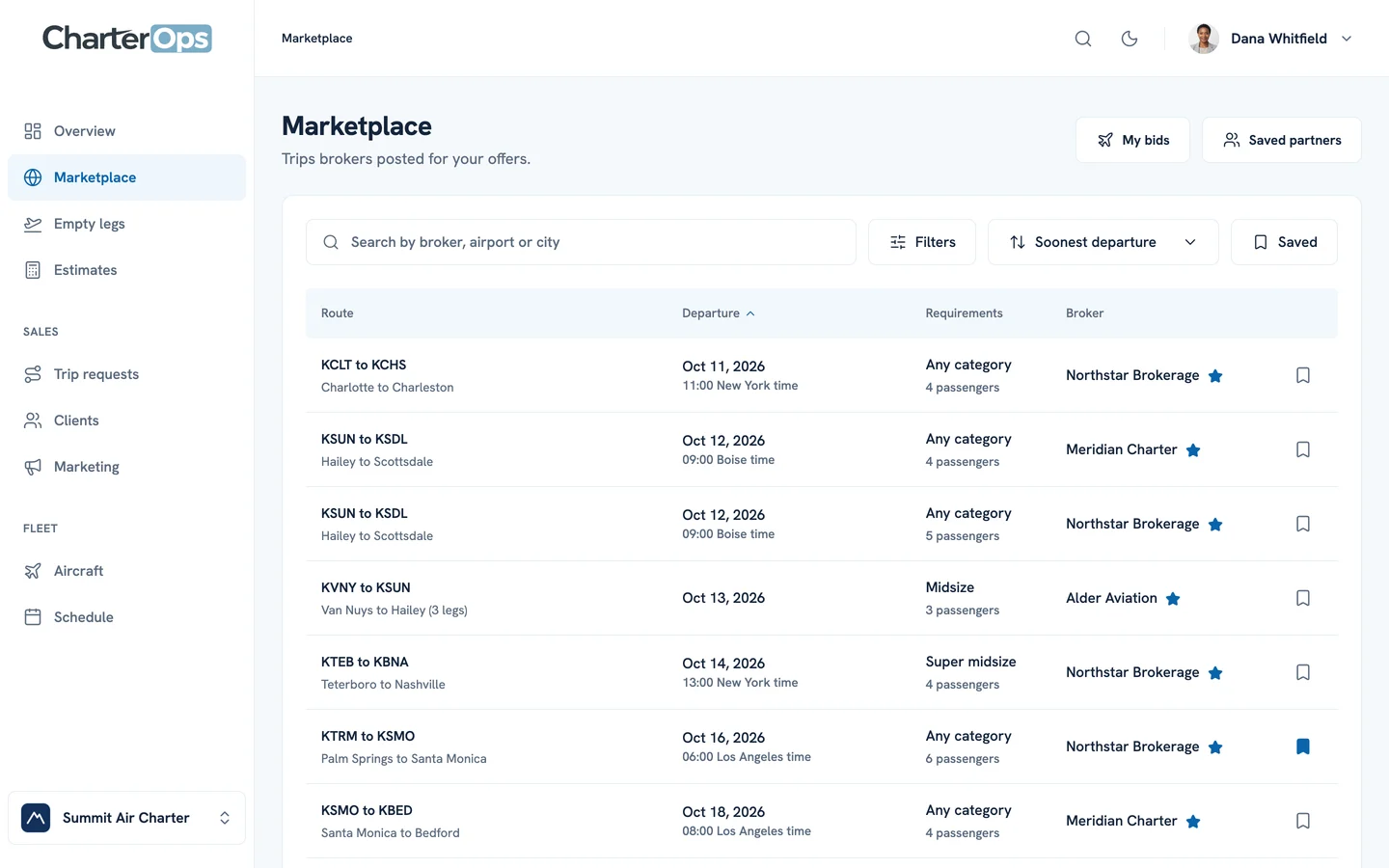Image resolution: width=1389 pixels, height=868 pixels.
Task: Open the KVNY to KSUN route row
Action: coord(822,598)
